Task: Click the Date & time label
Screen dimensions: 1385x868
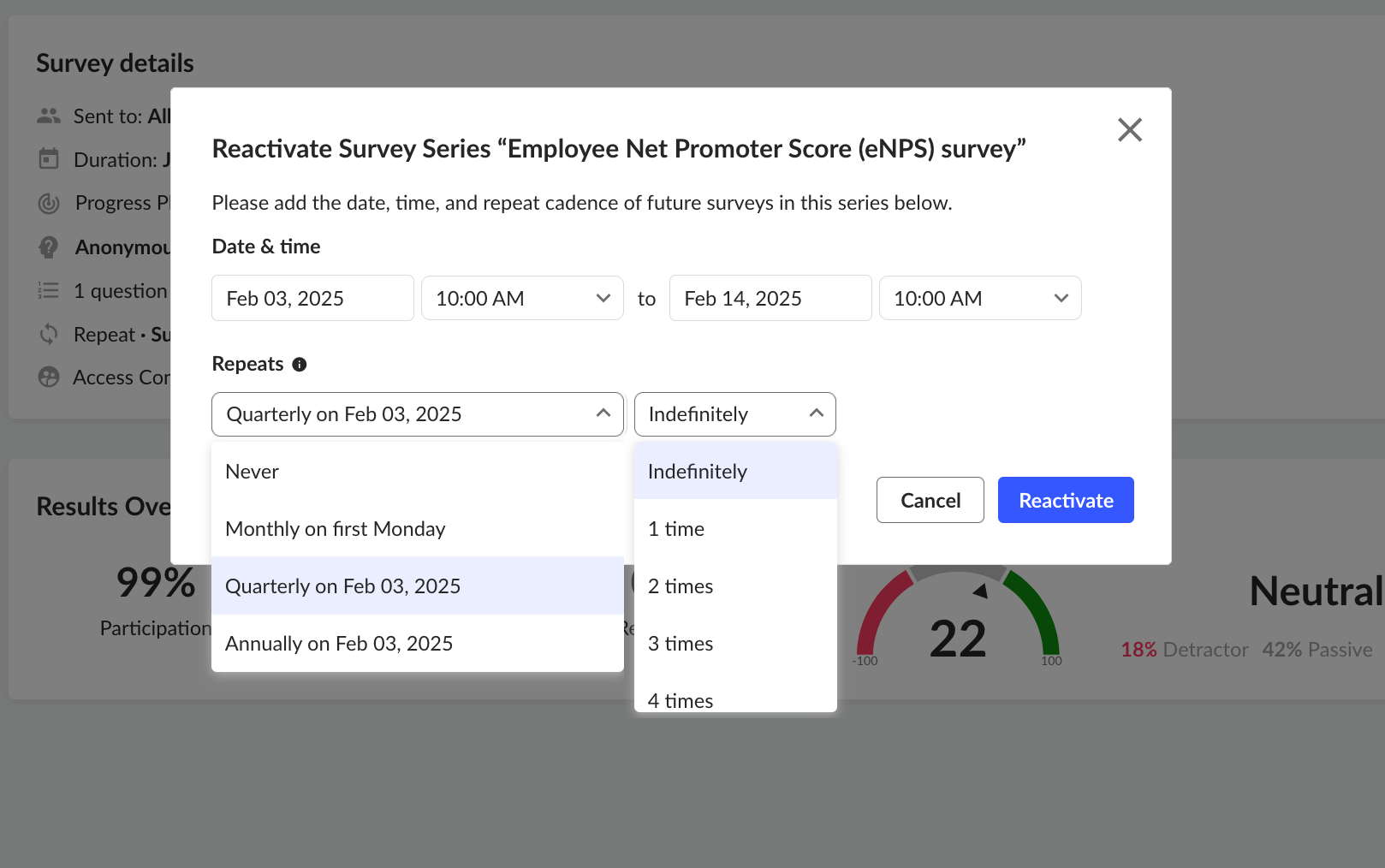Action: click(x=266, y=247)
